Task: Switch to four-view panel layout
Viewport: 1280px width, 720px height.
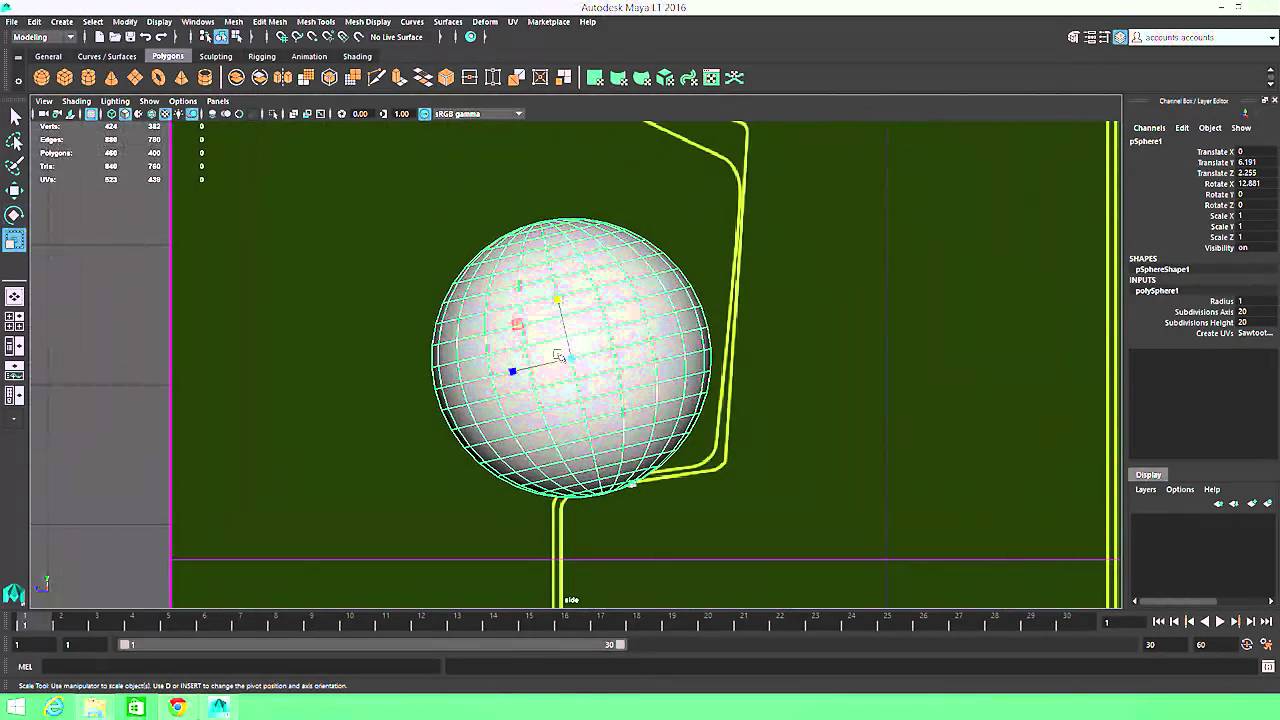Action: click(15, 321)
